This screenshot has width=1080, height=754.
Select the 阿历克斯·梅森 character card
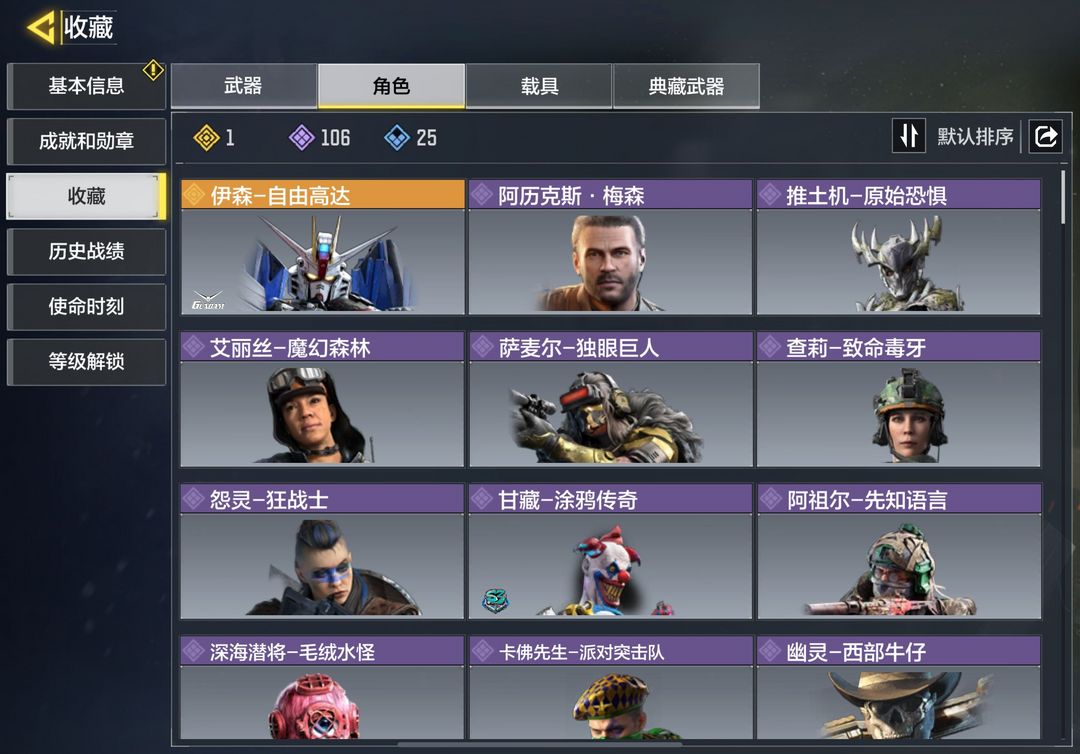(610, 247)
